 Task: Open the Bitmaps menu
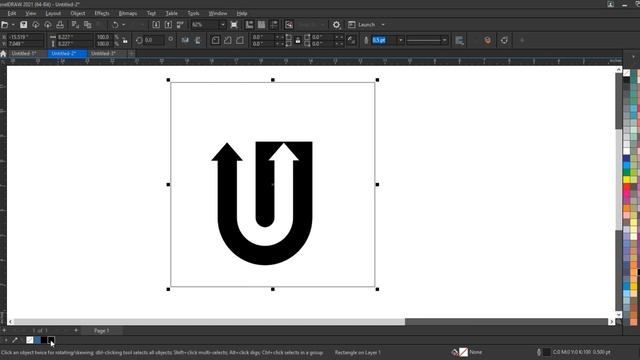click(128, 13)
